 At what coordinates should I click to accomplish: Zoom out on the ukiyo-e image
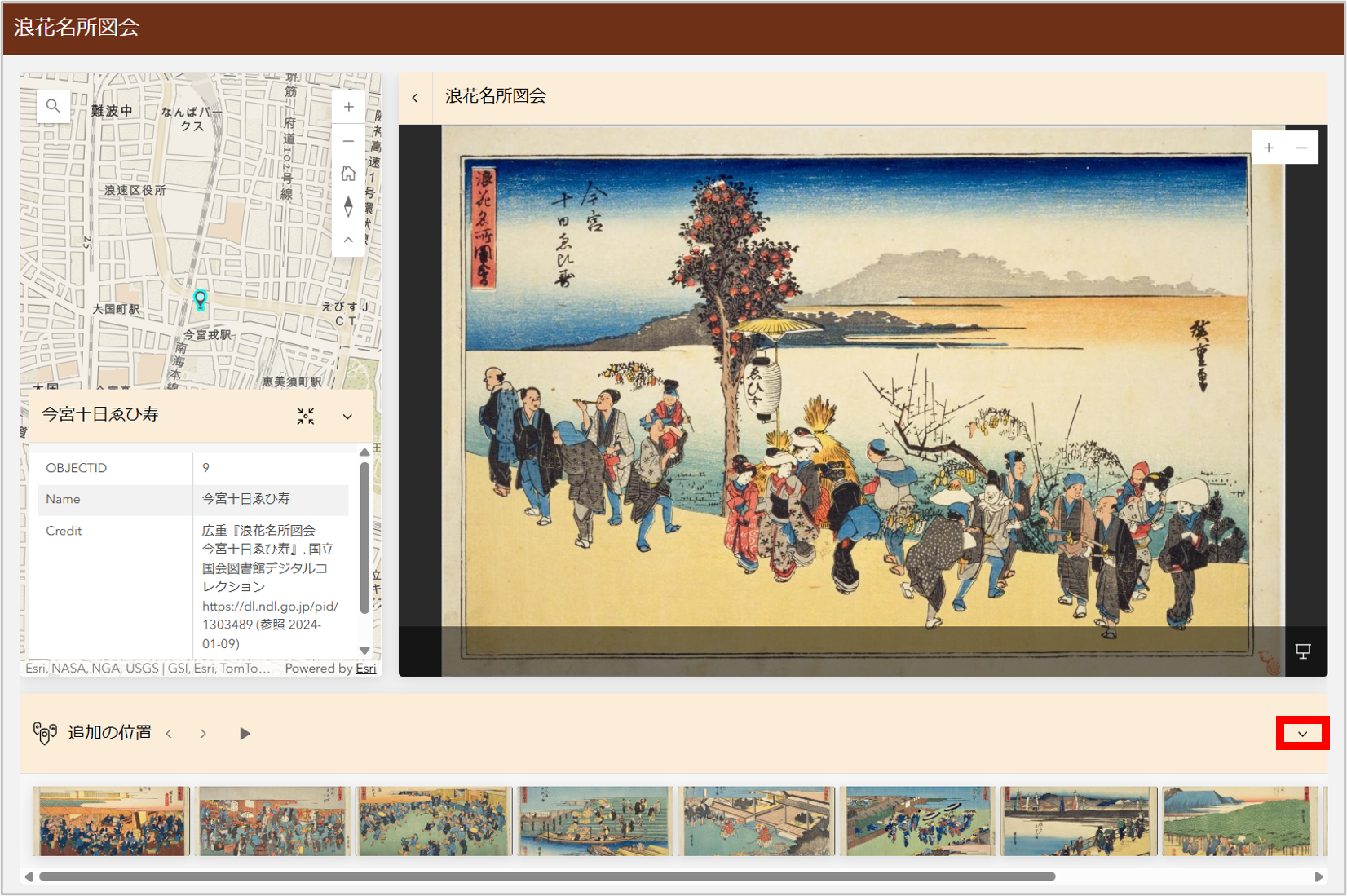(1302, 148)
